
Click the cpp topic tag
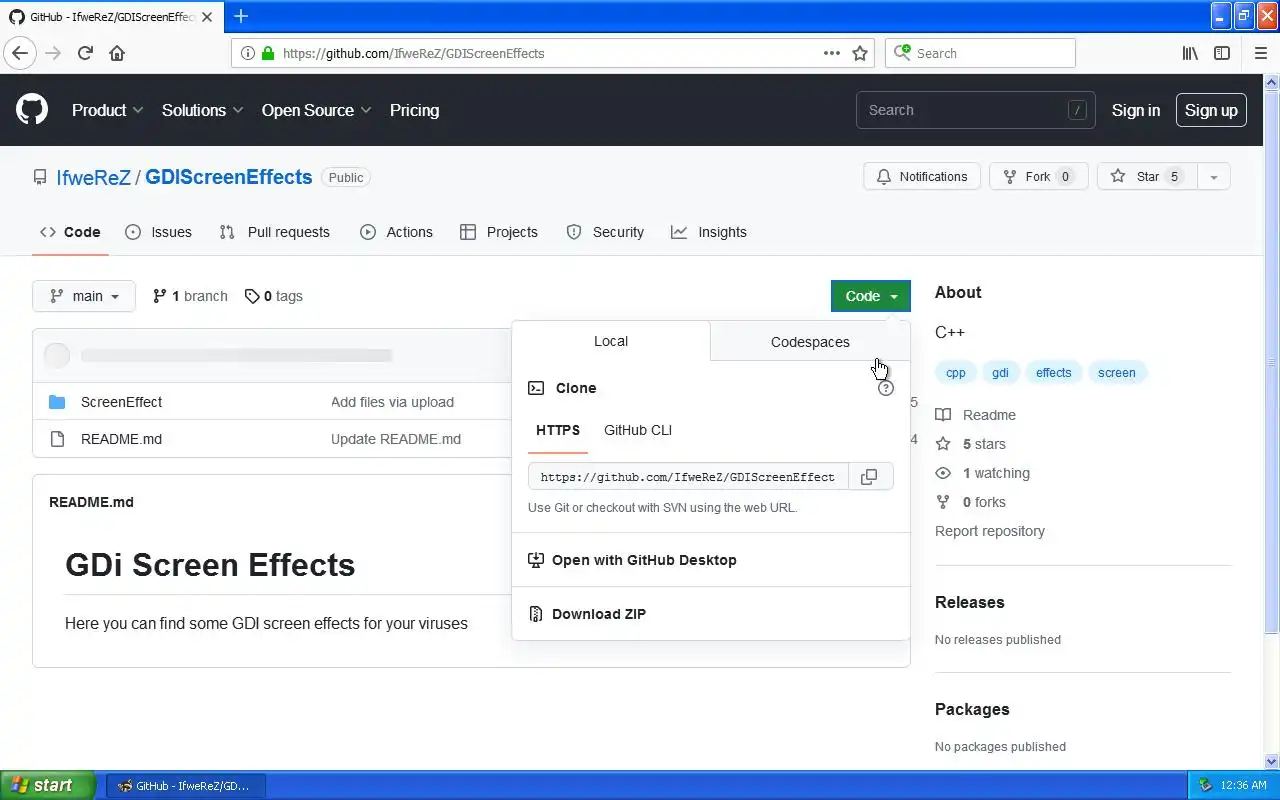coord(956,373)
